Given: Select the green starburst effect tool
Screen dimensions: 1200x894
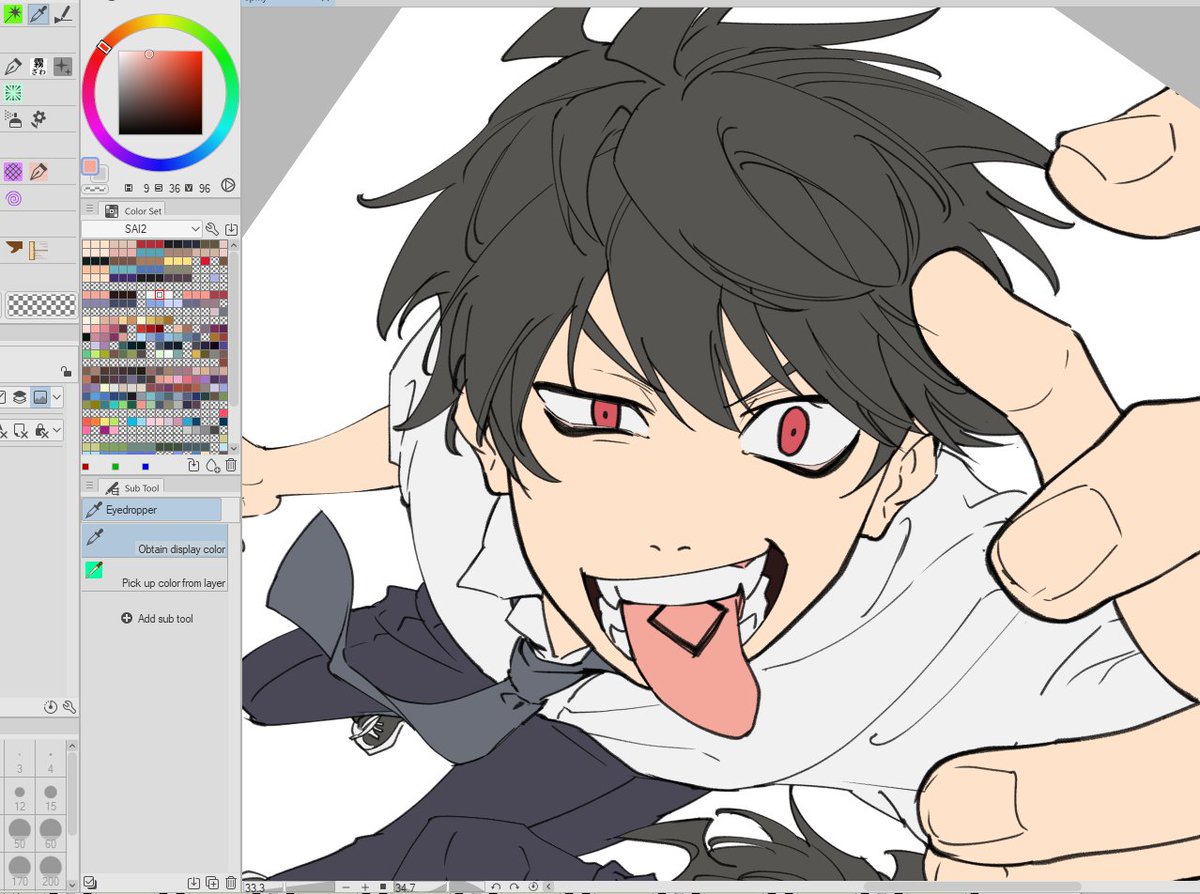Looking at the screenshot, I should click(x=13, y=92).
